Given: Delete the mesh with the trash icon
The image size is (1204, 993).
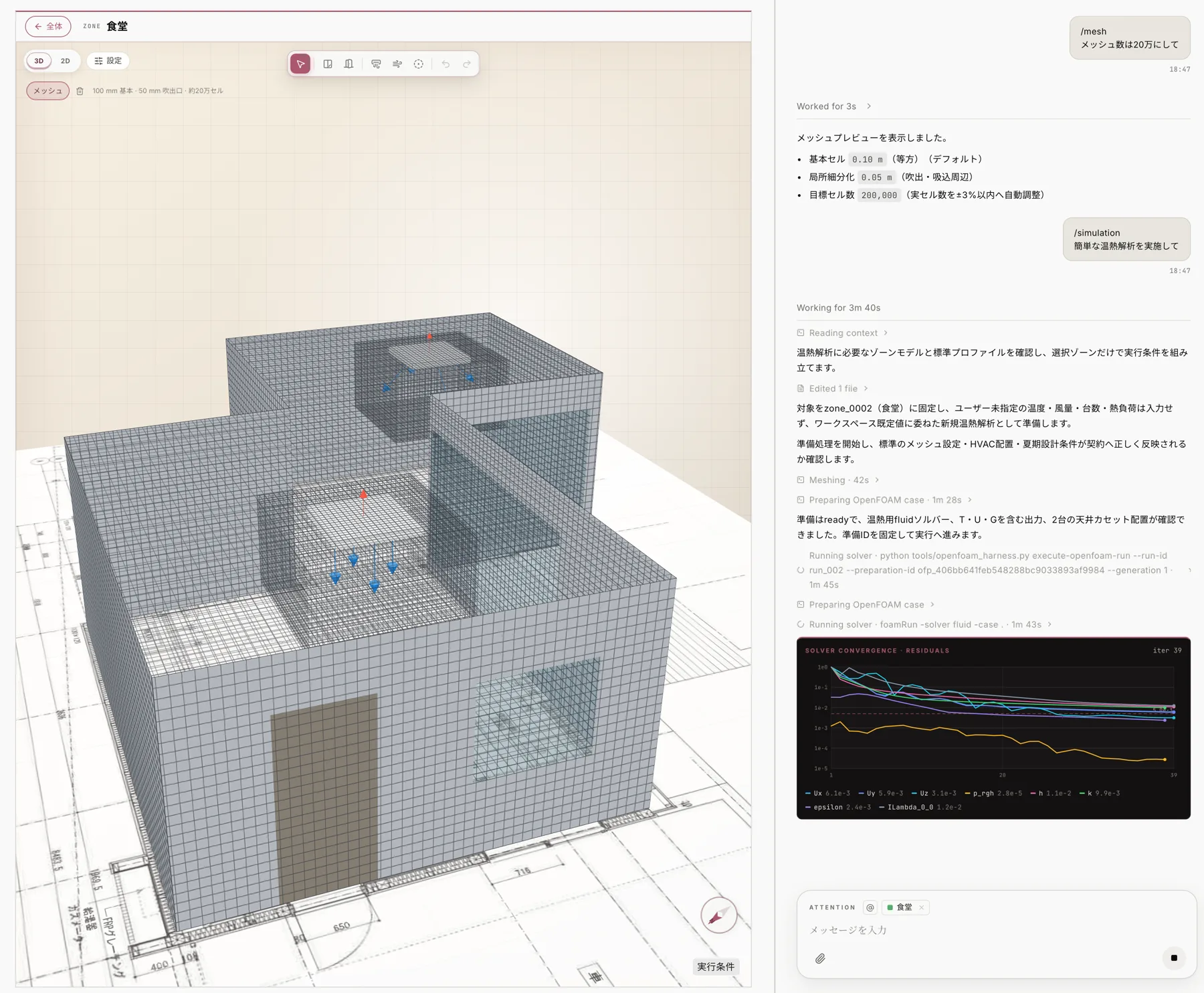Looking at the screenshot, I should click(x=80, y=91).
